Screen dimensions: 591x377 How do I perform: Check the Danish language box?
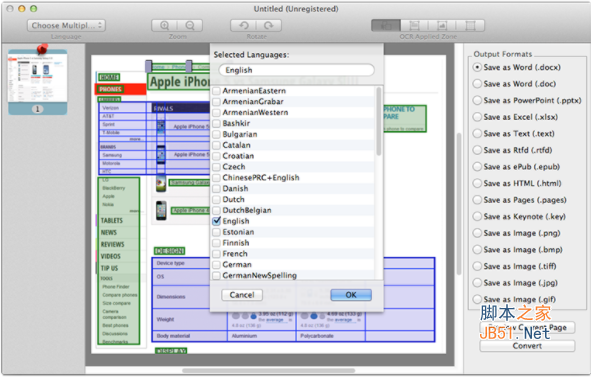[x=216, y=188]
